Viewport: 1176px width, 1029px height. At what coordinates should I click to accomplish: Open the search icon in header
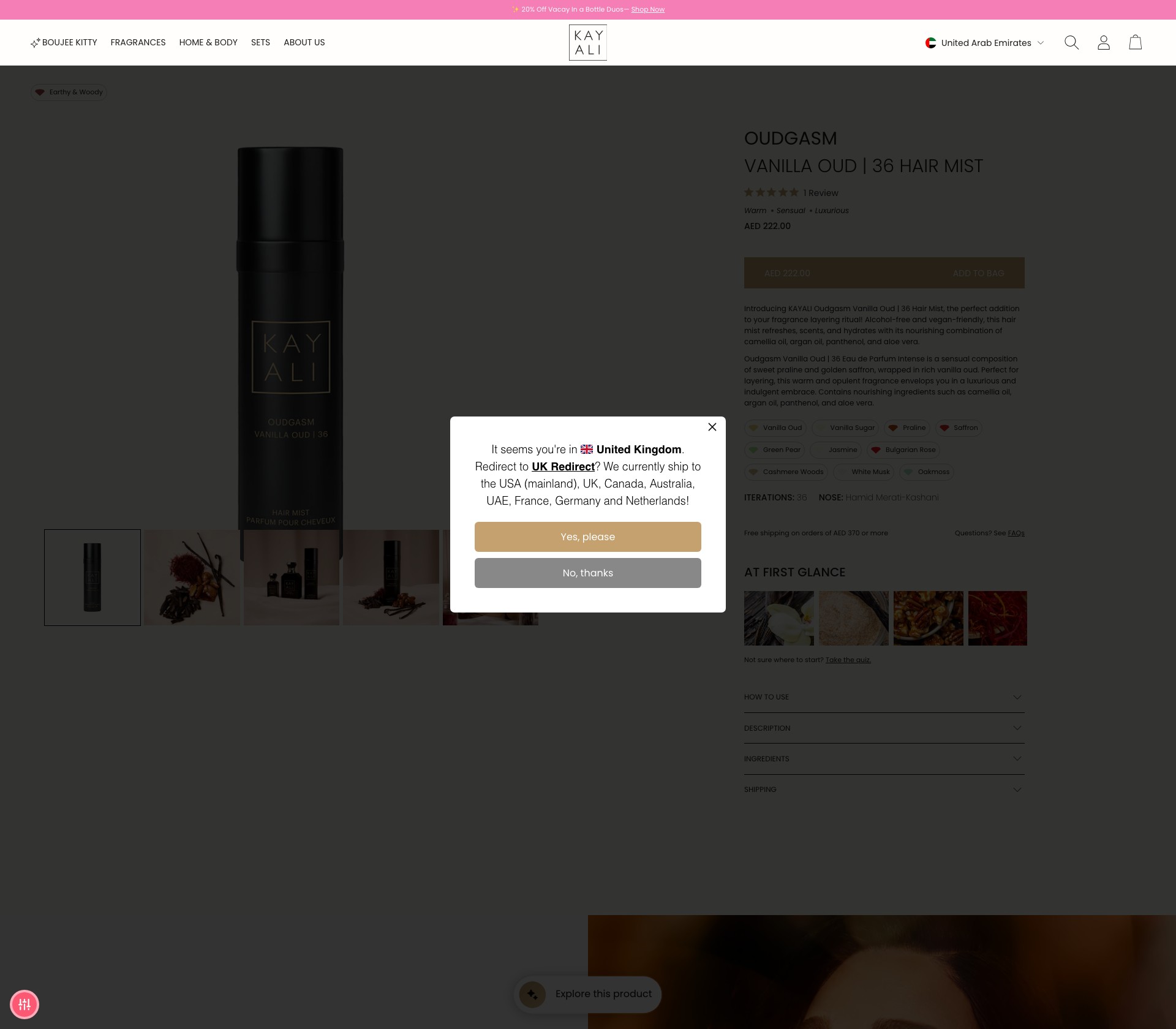coord(1071,42)
